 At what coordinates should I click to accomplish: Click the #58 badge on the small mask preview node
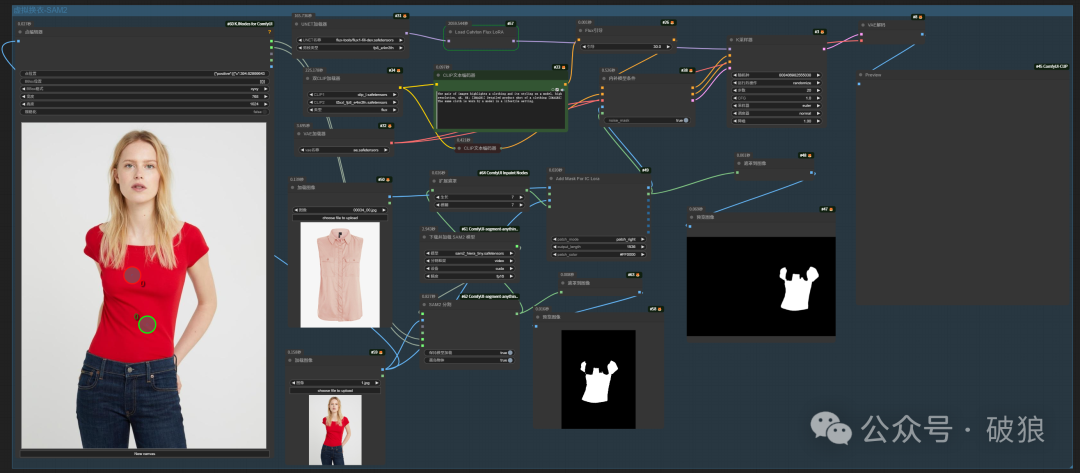[x=656, y=309]
